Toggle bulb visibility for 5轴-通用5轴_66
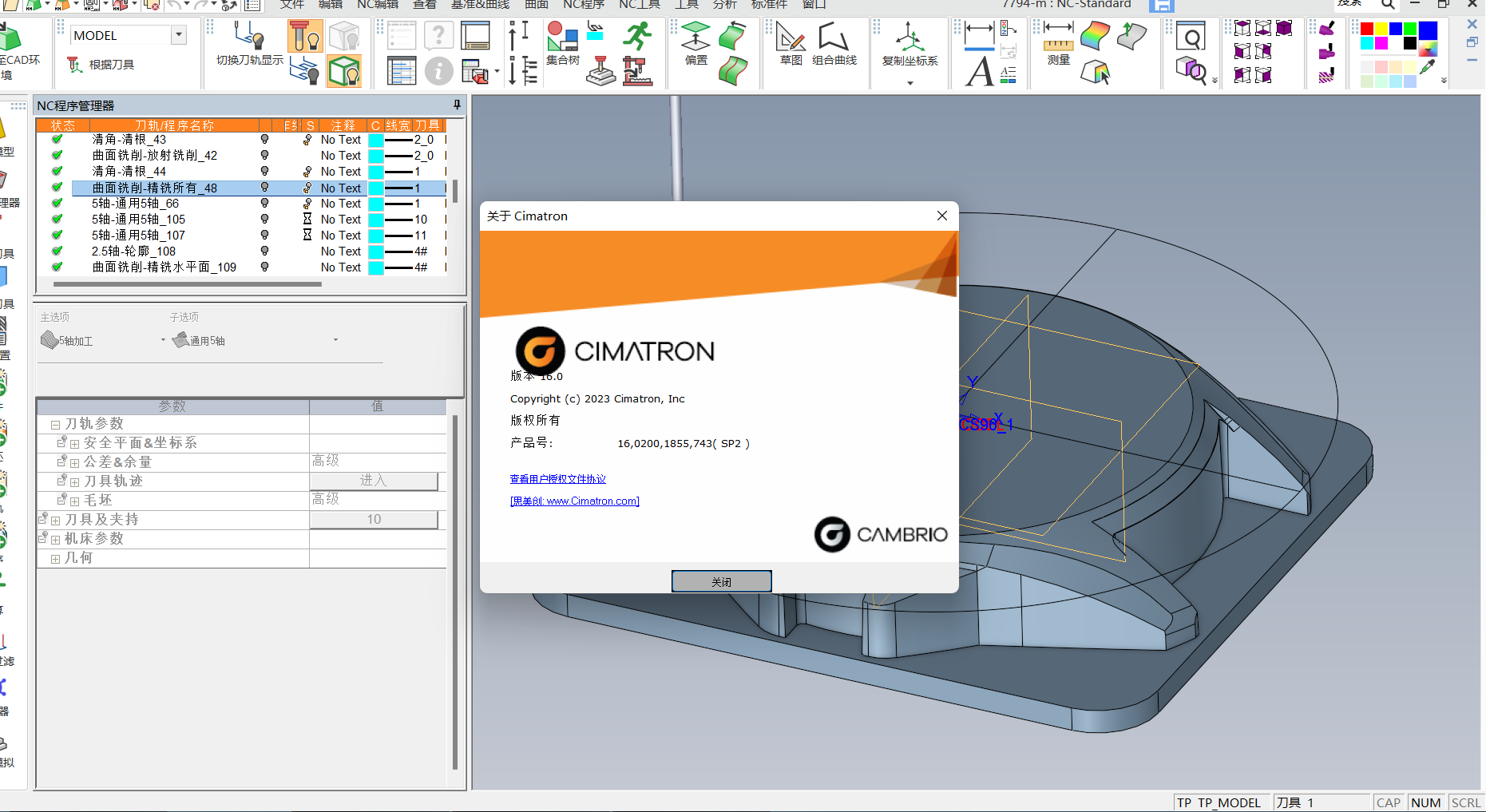1486x812 pixels. (x=264, y=203)
